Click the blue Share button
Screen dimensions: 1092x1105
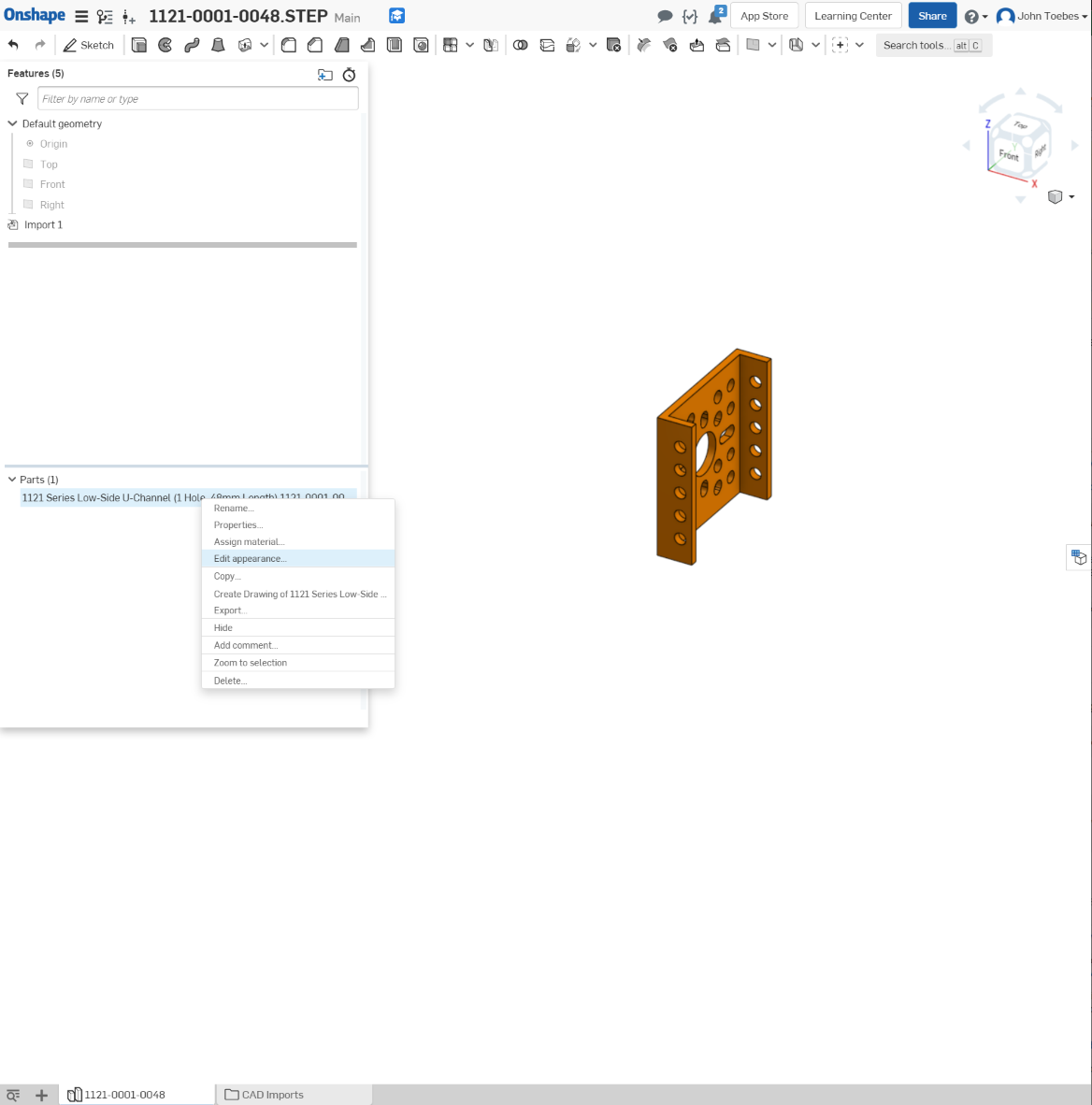tap(932, 16)
